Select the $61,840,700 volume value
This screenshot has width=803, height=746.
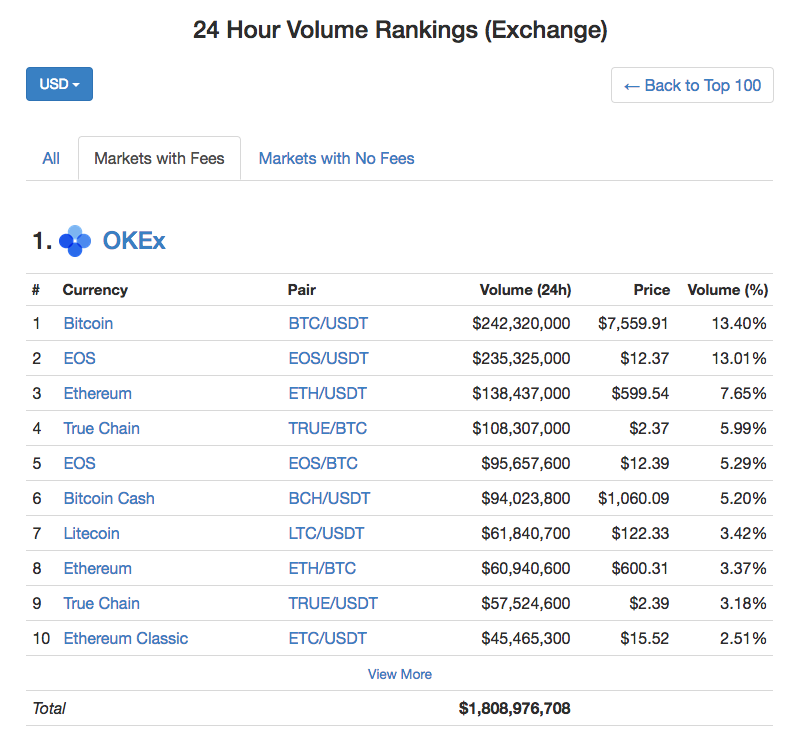pyautogui.click(x=525, y=534)
